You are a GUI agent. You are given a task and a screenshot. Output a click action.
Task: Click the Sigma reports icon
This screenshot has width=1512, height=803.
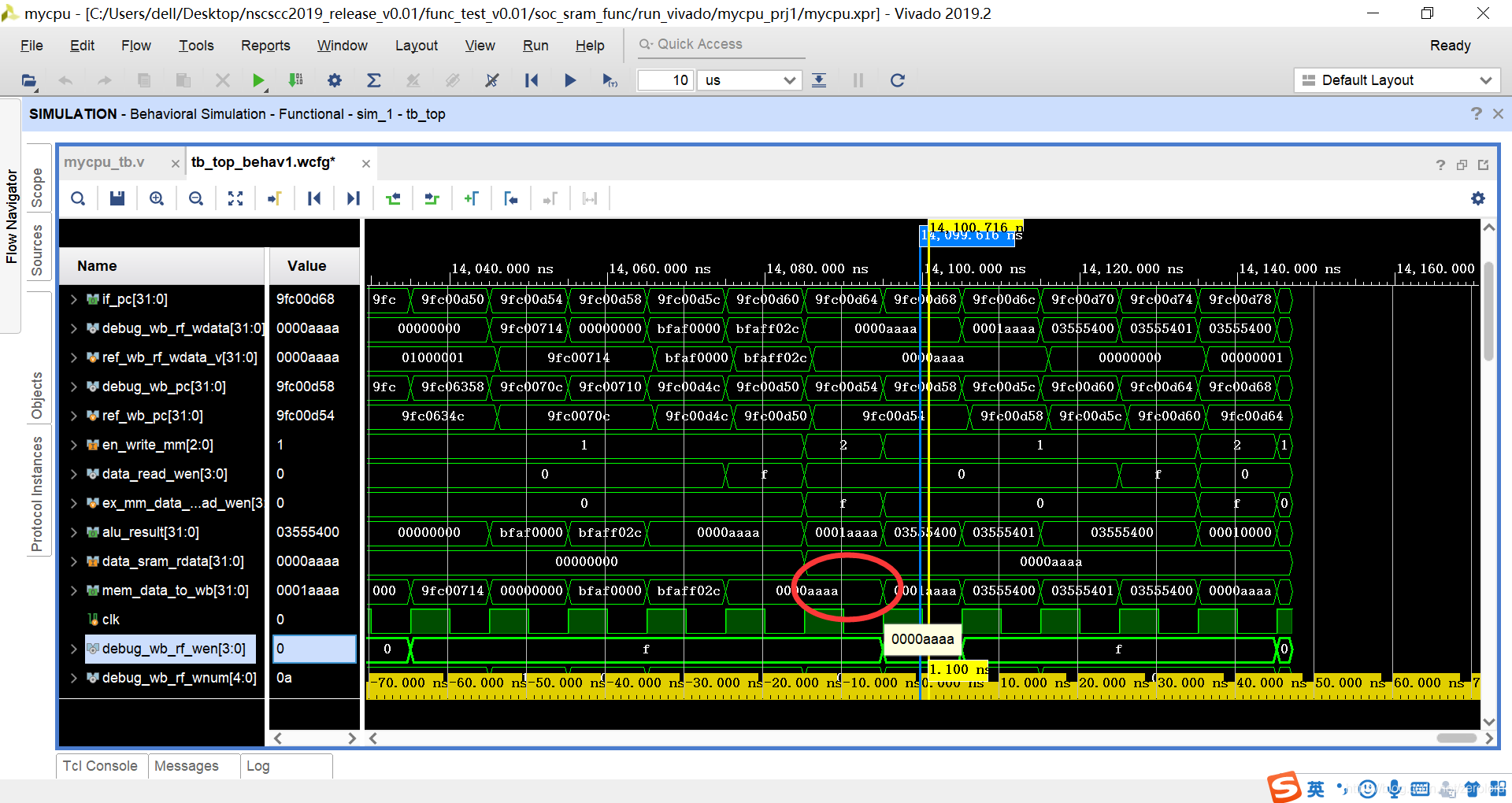click(x=374, y=80)
